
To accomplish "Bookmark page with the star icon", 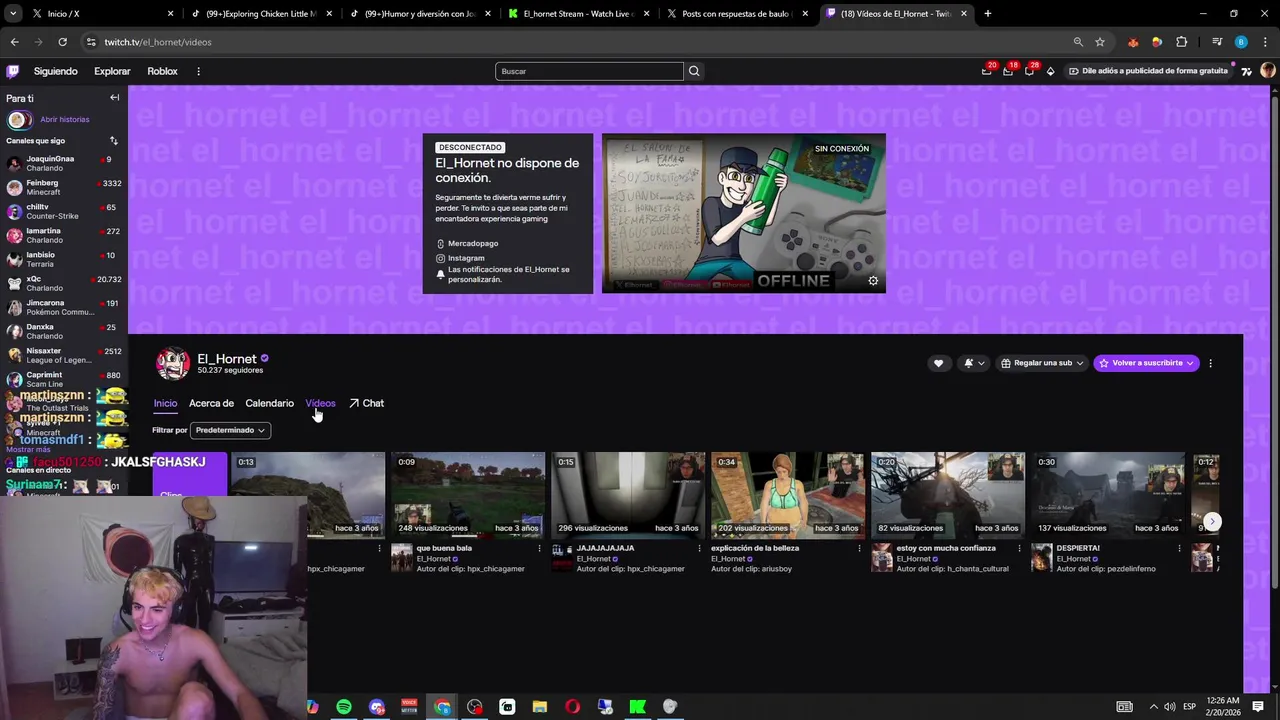I will [1100, 42].
